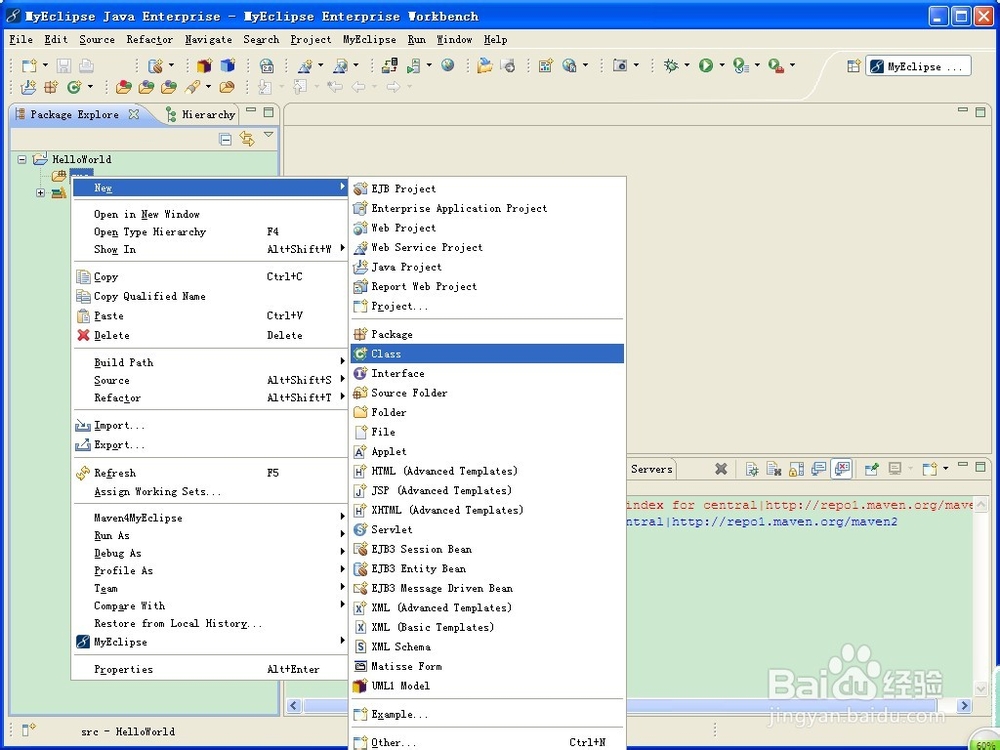Open the Debug button dropdown arrow
Screen dimensions: 1000x750
click(687, 65)
